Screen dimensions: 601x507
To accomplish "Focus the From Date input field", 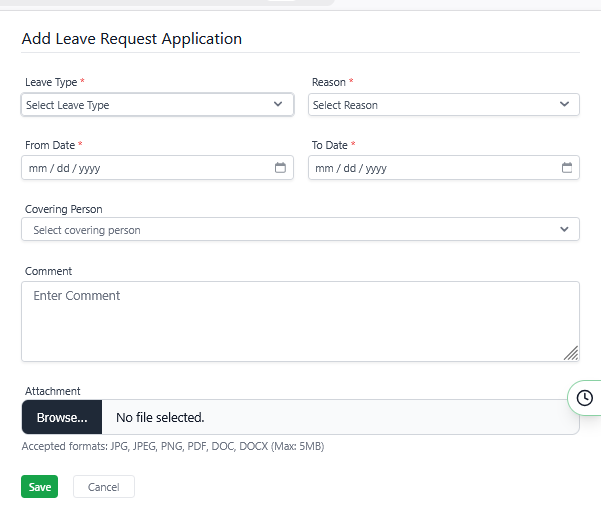I will pyautogui.click(x=158, y=167).
